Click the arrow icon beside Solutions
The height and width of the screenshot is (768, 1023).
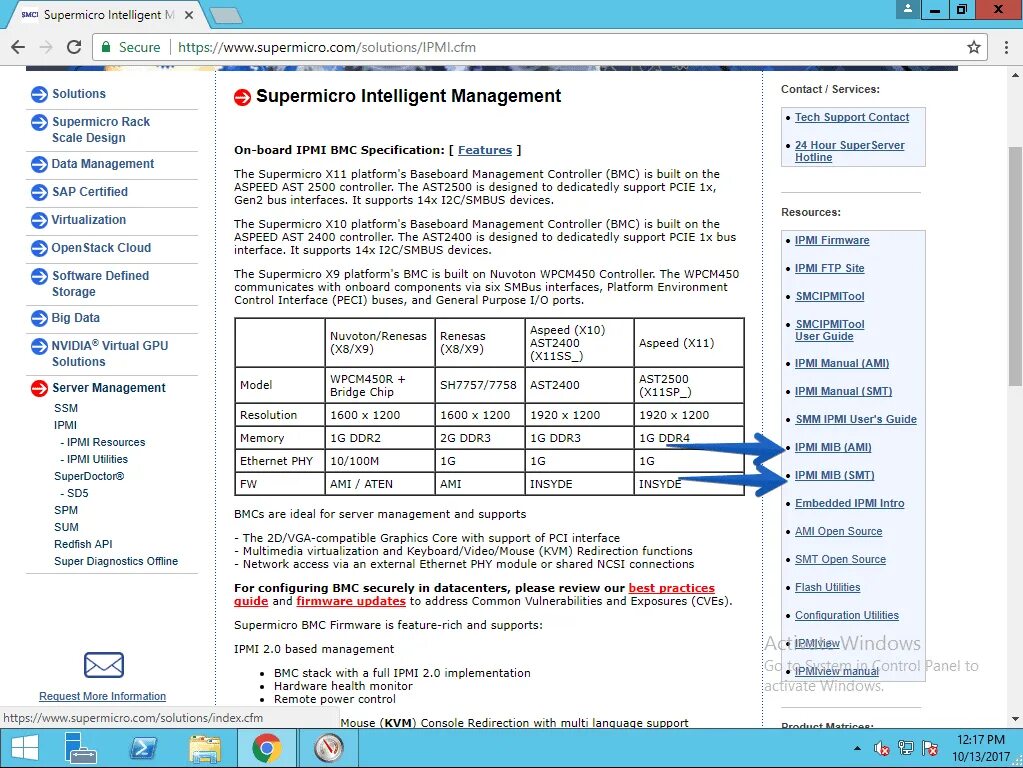(x=39, y=95)
